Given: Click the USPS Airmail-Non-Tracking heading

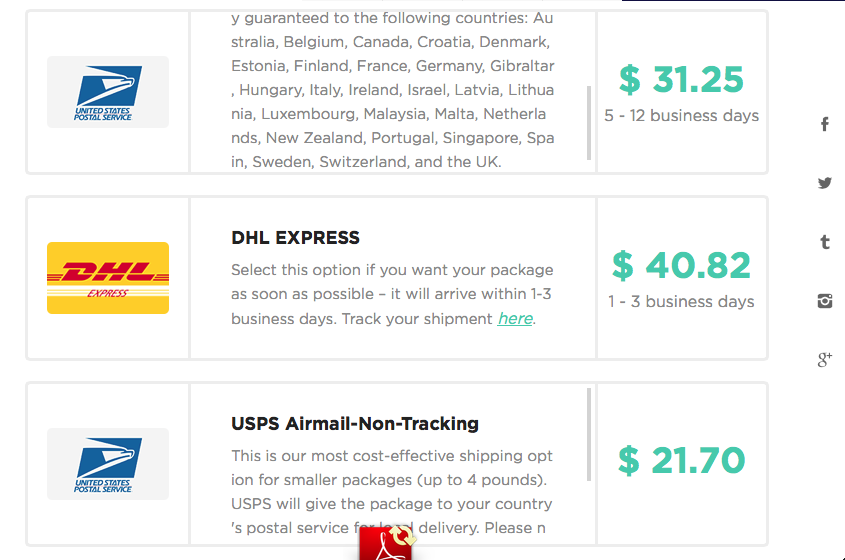Looking at the screenshot, I should coord(355,424).
